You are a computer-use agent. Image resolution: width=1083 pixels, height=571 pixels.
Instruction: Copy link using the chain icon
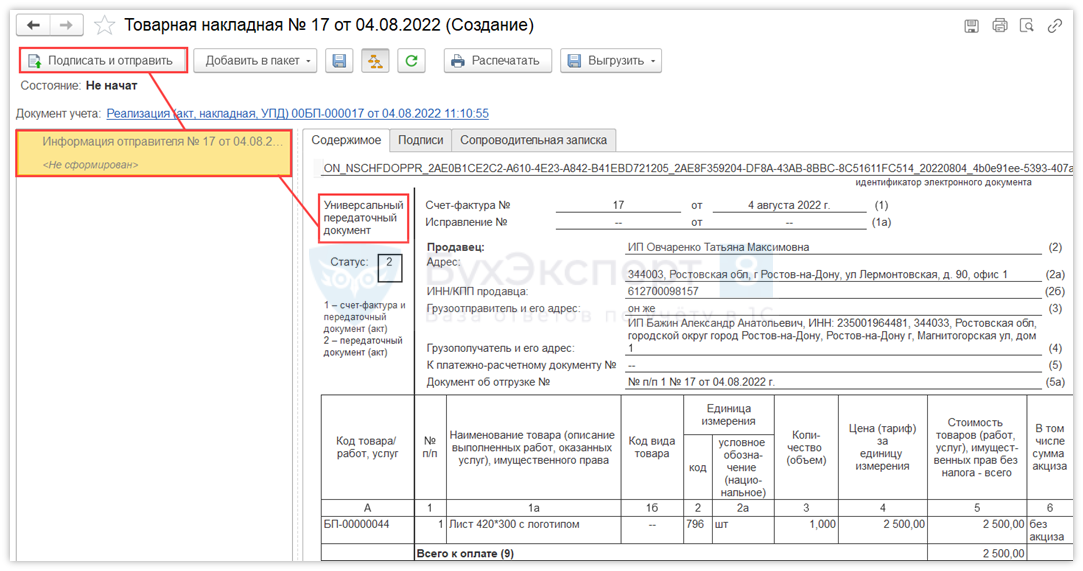[x=1054, y=26]
